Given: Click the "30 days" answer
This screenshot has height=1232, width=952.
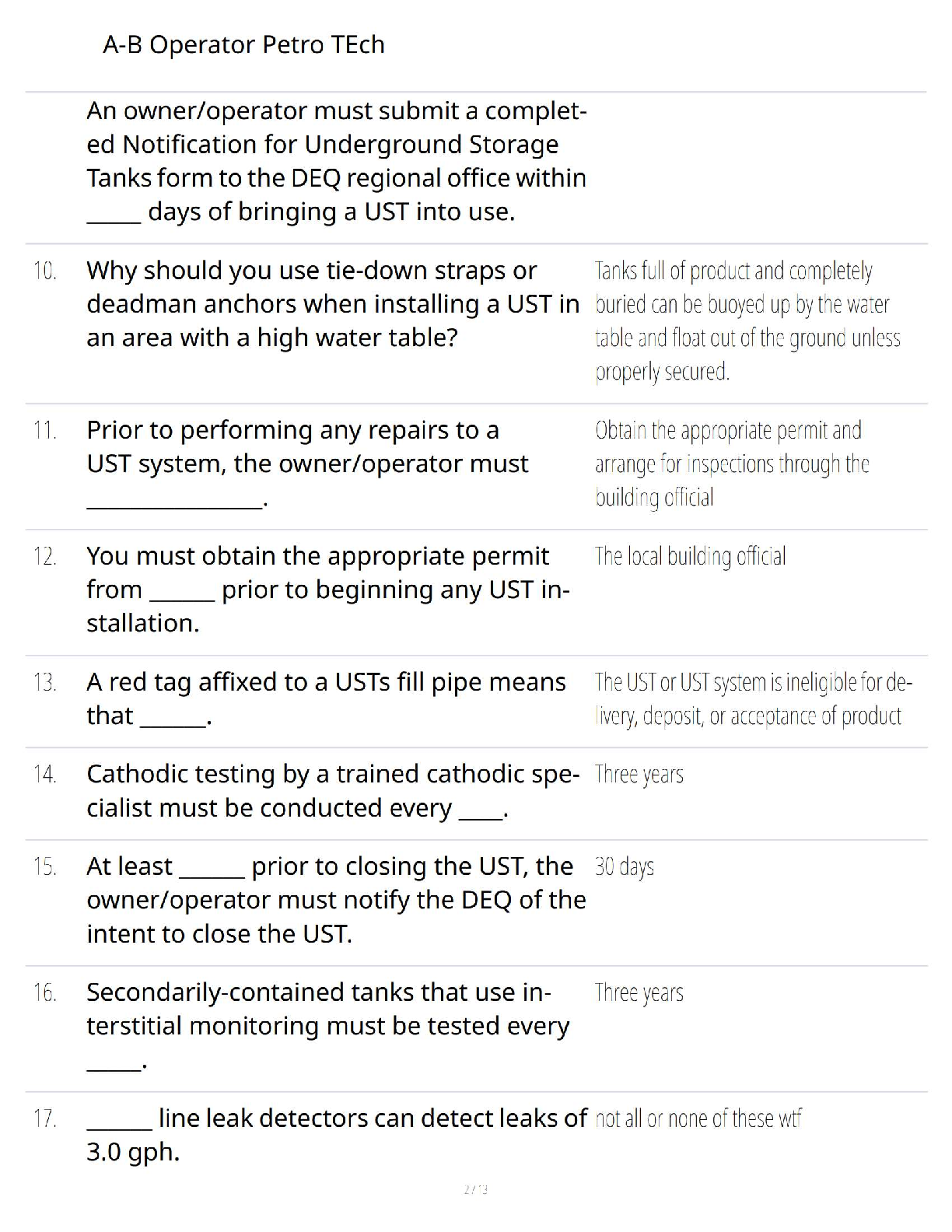Looking at the screenshot, I should coord(624,866).
